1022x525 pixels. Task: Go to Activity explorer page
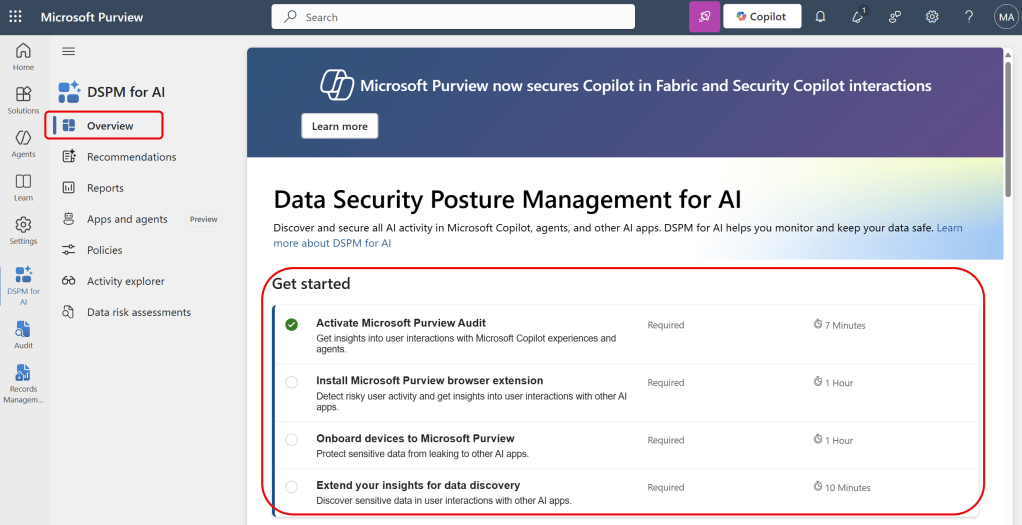(125, 281)
